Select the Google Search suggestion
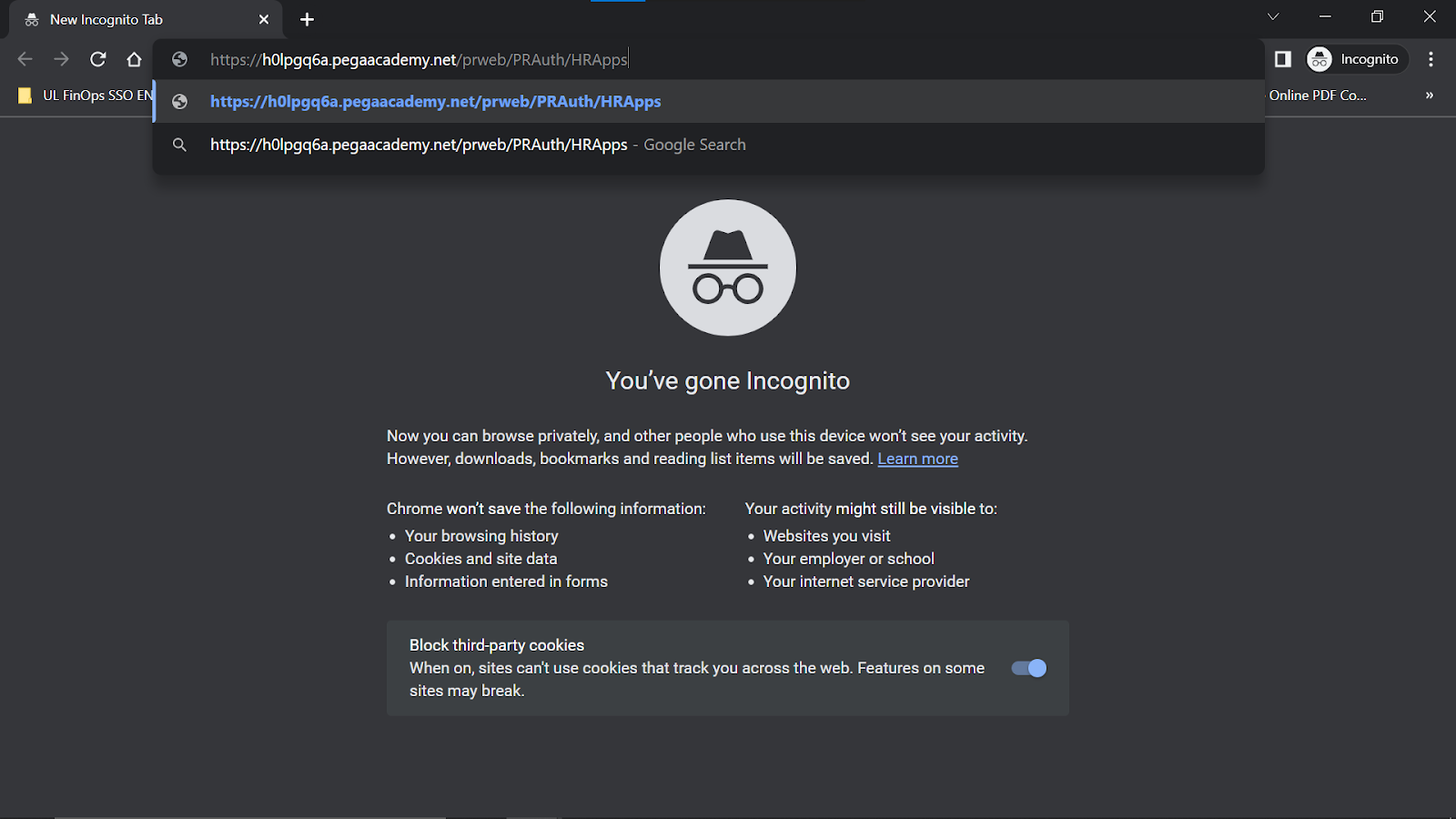Image resolution: width=1456 pixels, height=819 pixels. pyautogui.click(x=710, y=145)
